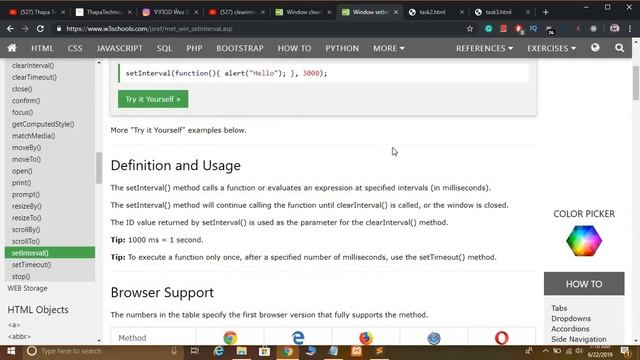Go back to previous page
640x360 pixels.
[x=10, y=29]
